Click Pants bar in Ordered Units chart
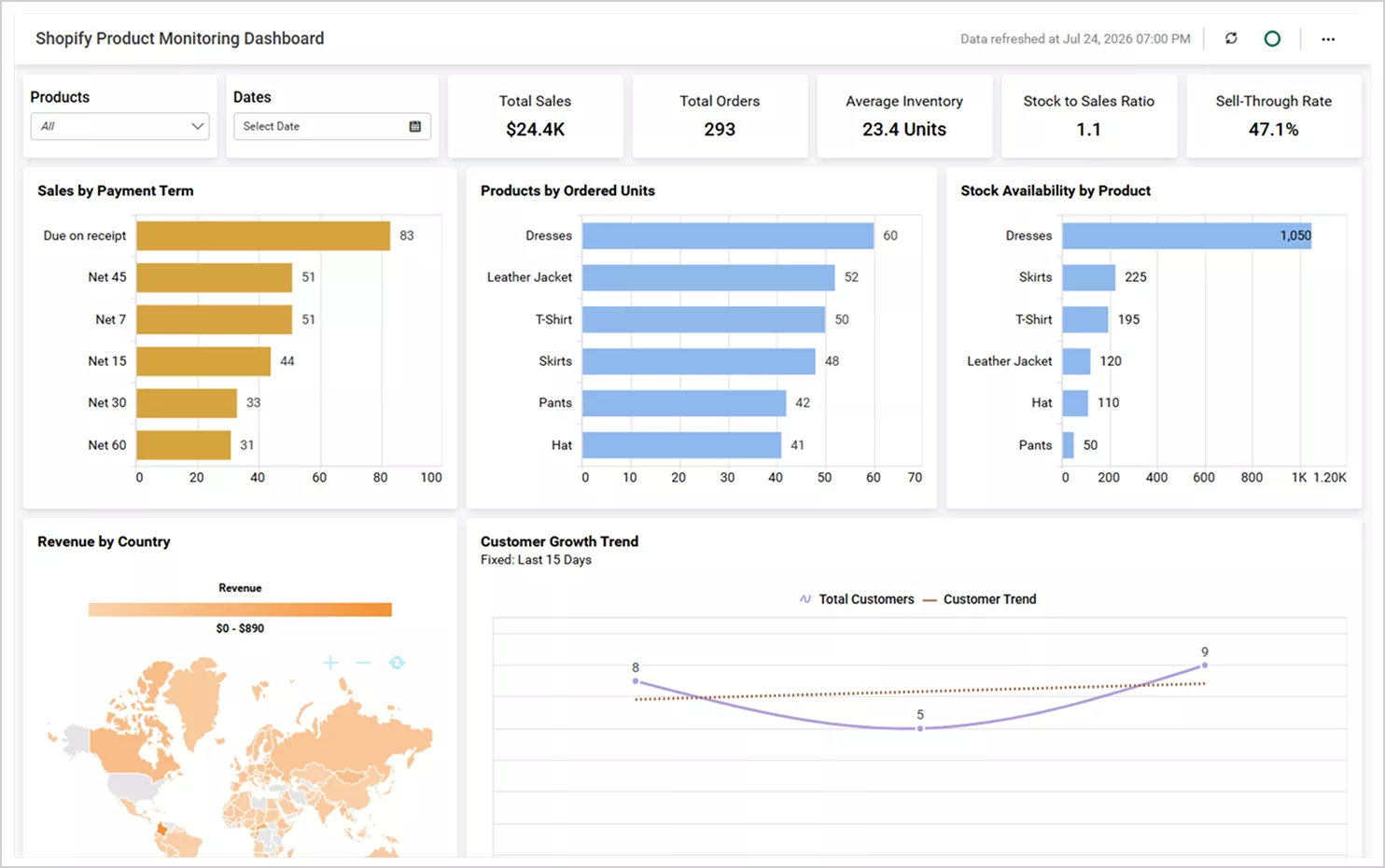This screenshot has width=1385, height=868. click(x=684, y=403)
